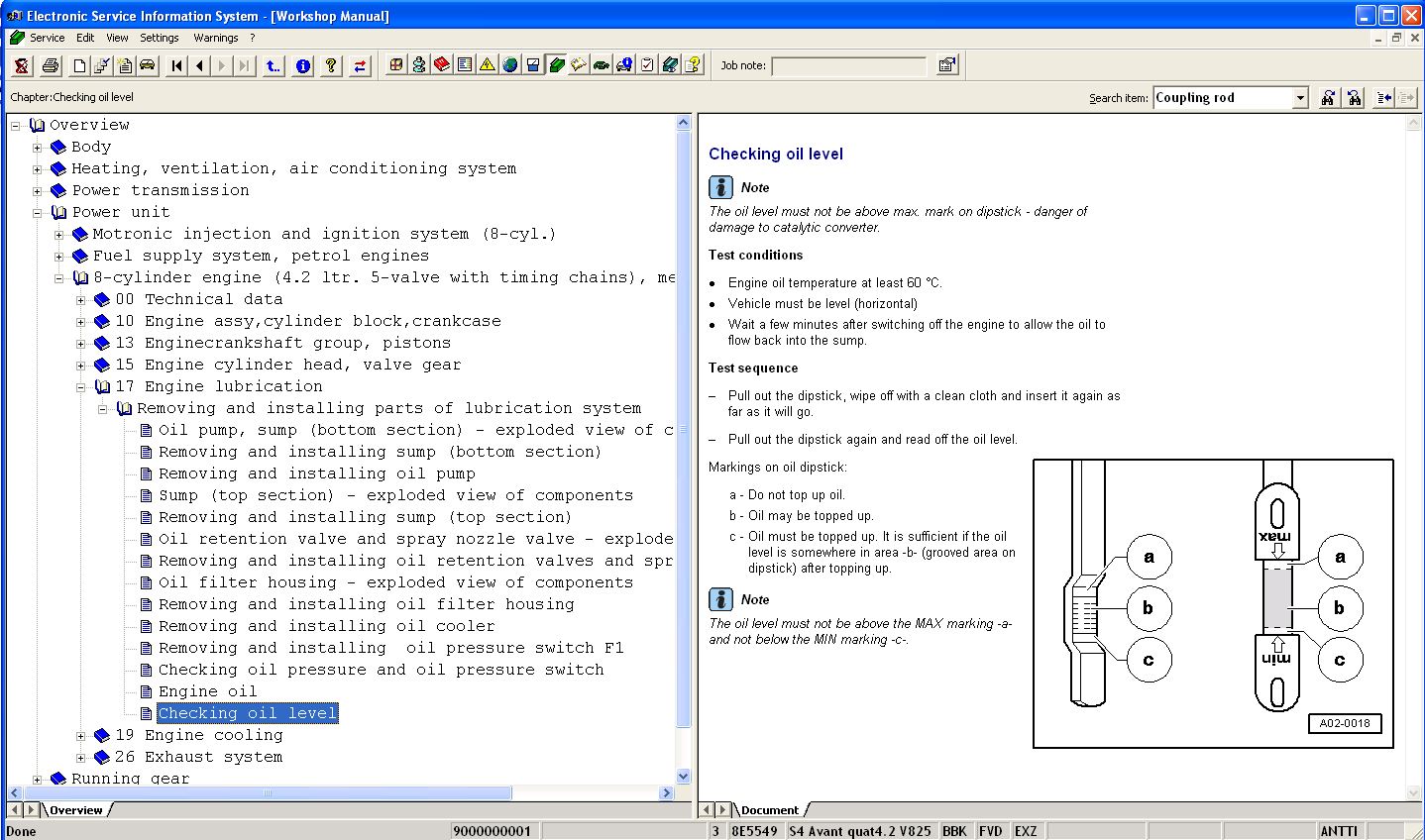Open the Engine oil document in tree
The image size is (1425, 840).
[207, 691]
